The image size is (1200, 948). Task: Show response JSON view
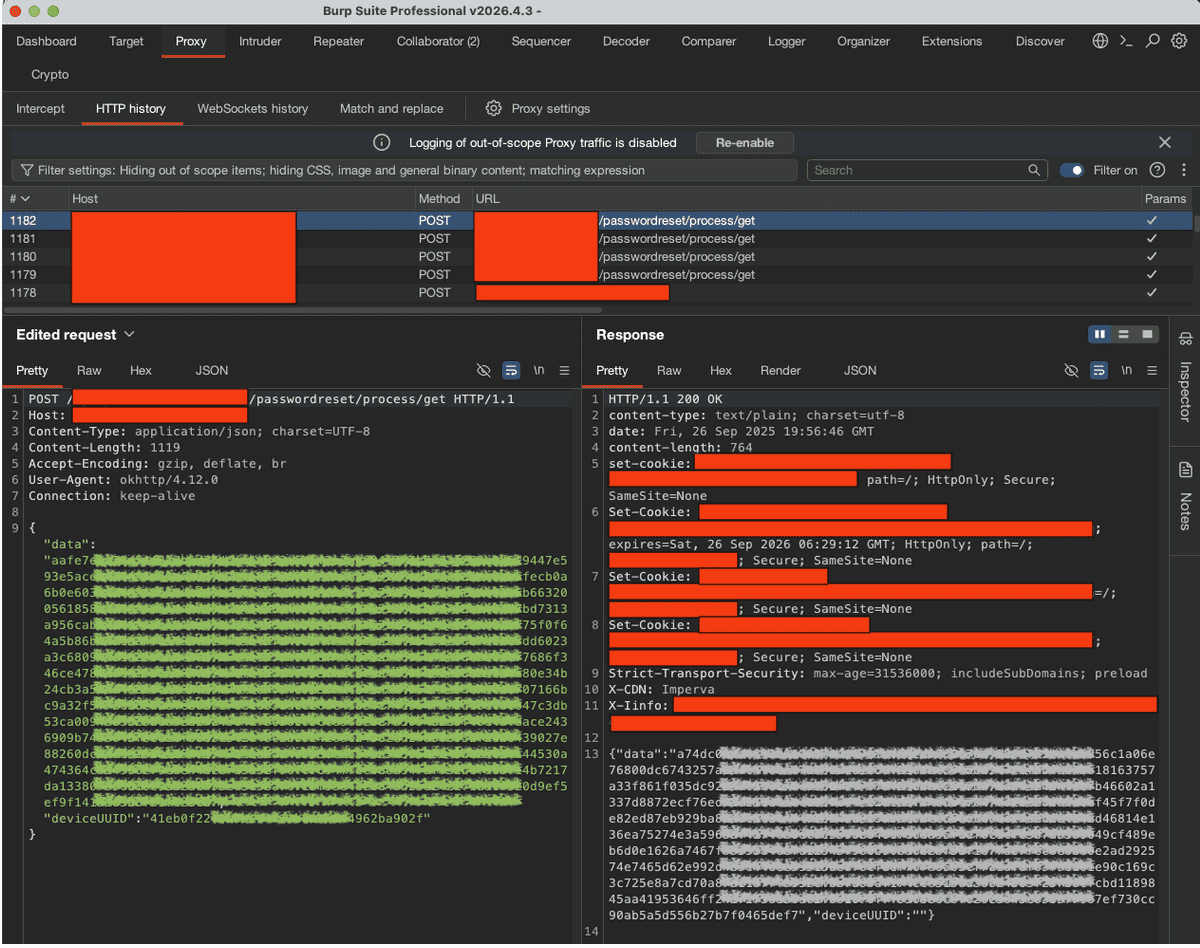pyautogui.click(x=860, y=370)
